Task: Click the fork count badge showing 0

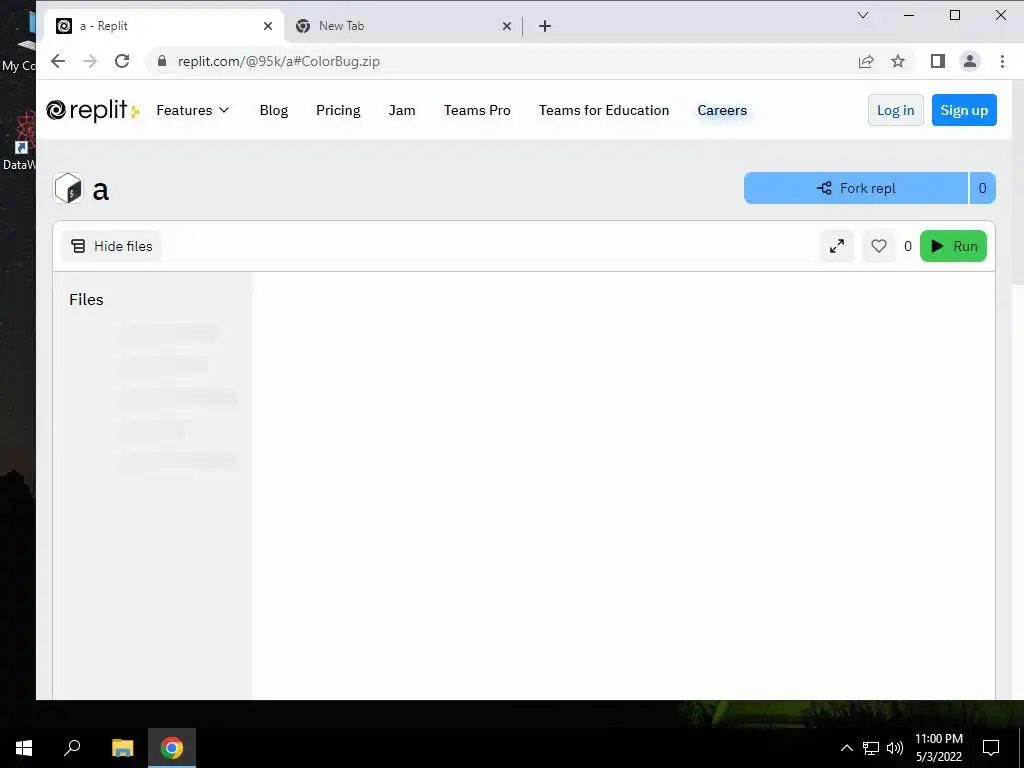Action: (x=982, y=188)
